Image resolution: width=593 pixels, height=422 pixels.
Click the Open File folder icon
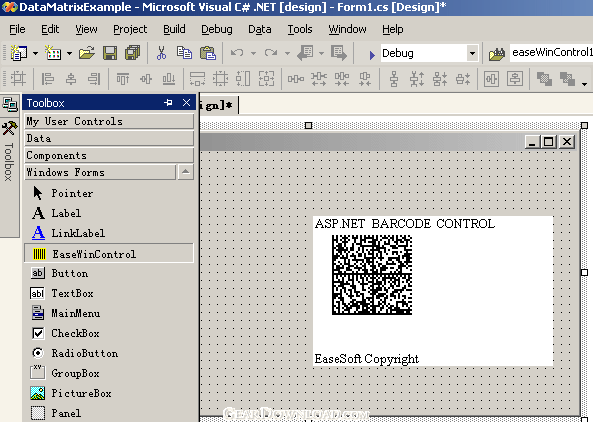[x=87, y=53]
